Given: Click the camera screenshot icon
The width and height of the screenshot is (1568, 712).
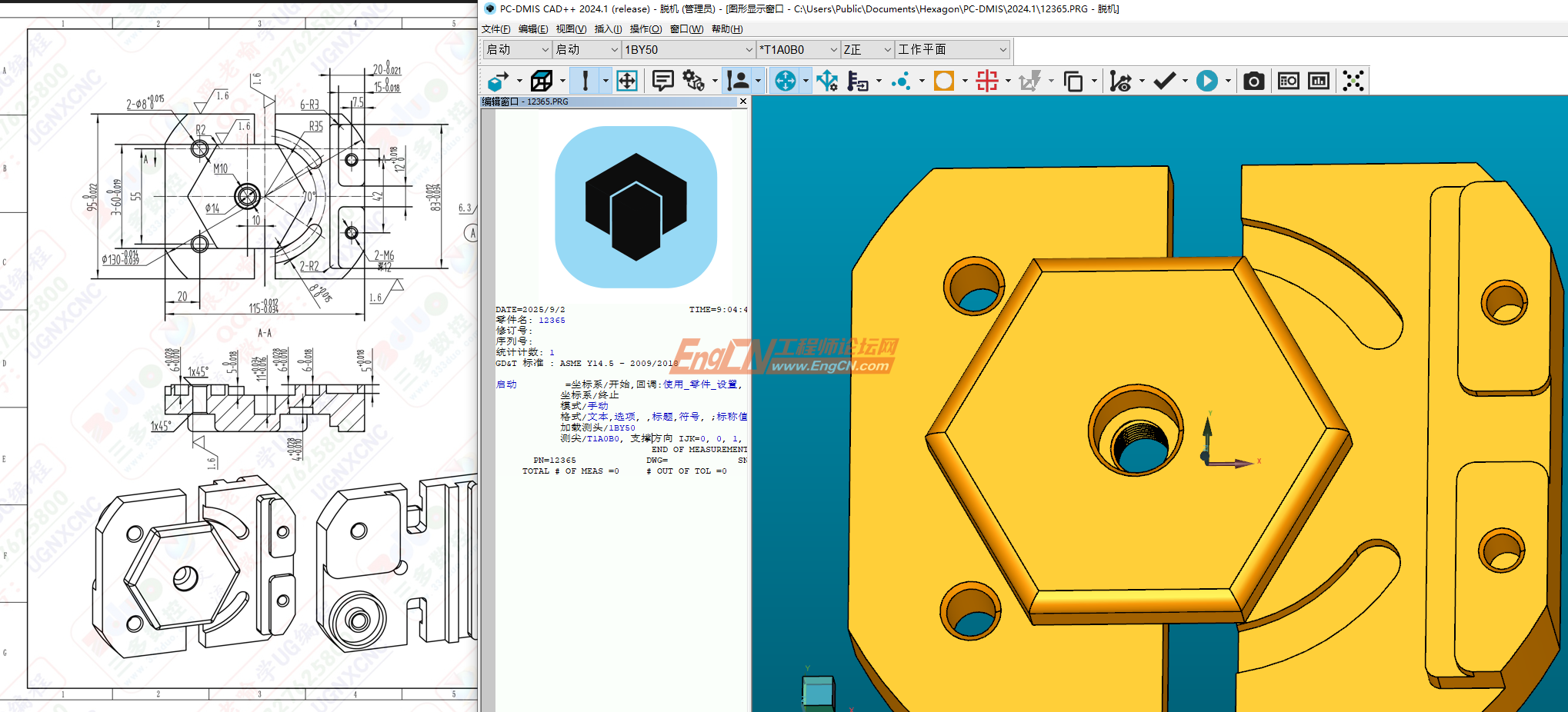Looking at the screenshot, I should click(x=1254, y=81).
